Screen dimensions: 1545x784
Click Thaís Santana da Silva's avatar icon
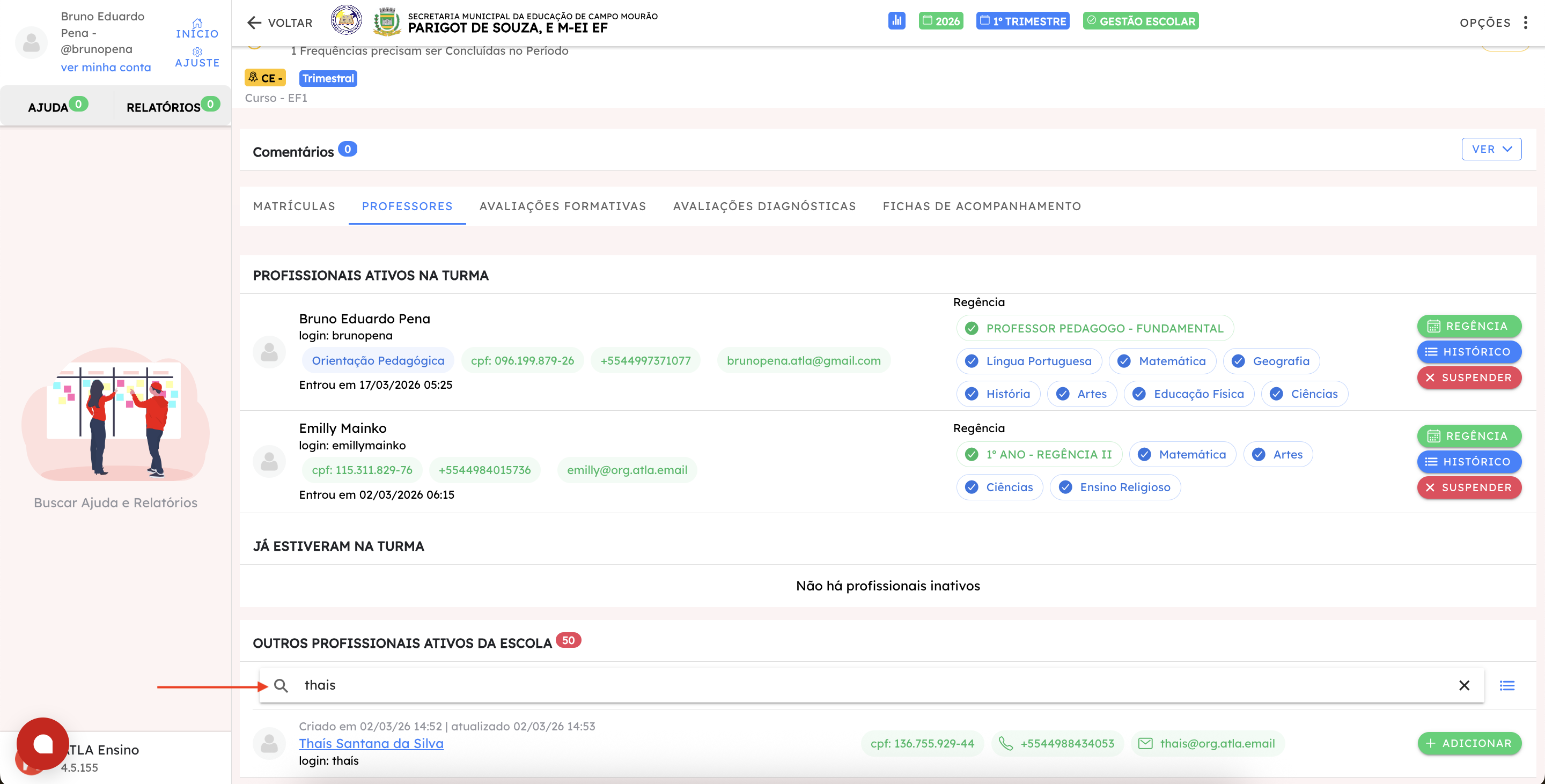269,743
